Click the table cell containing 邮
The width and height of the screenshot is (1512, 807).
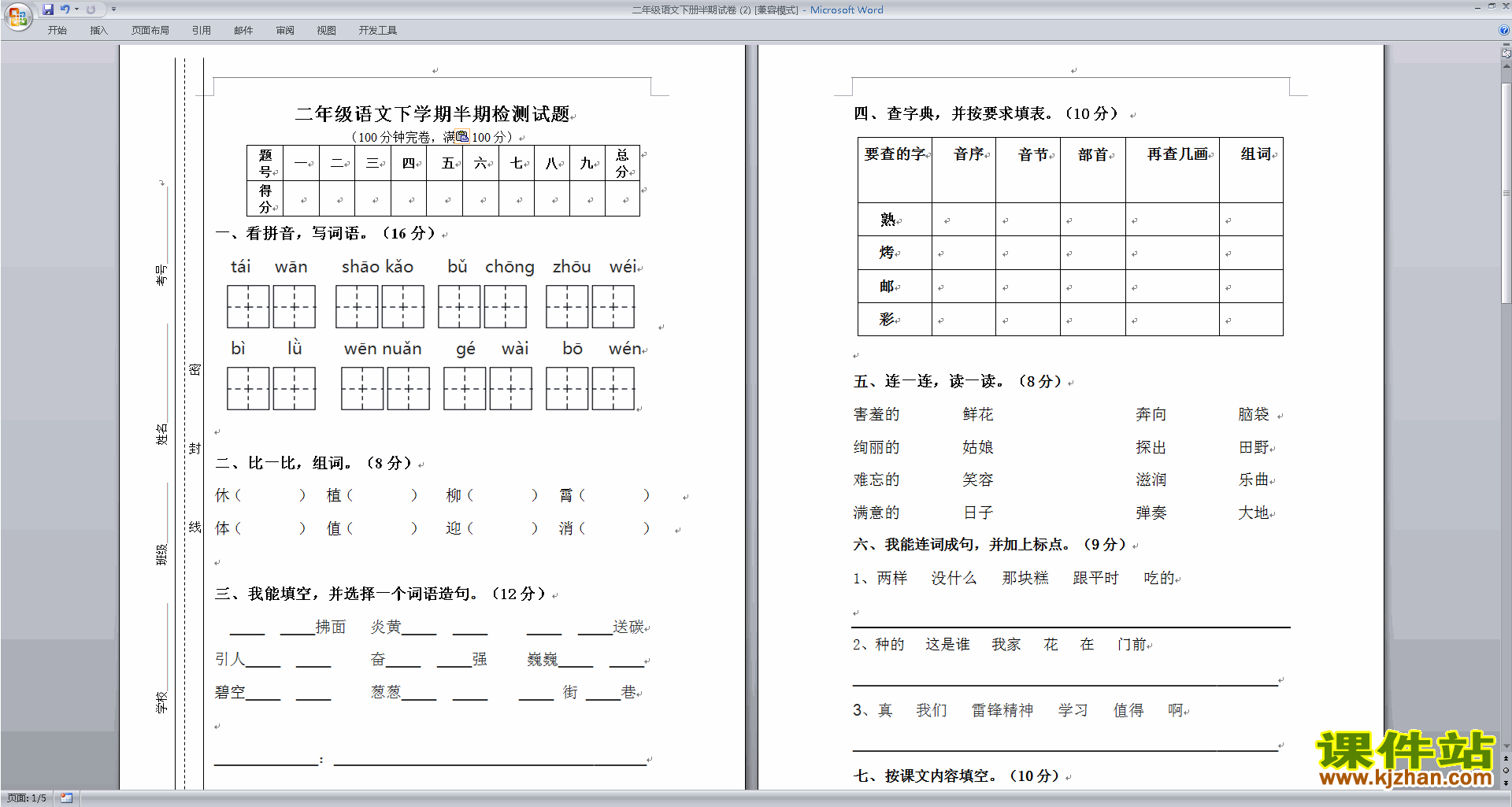pos(895,287)
